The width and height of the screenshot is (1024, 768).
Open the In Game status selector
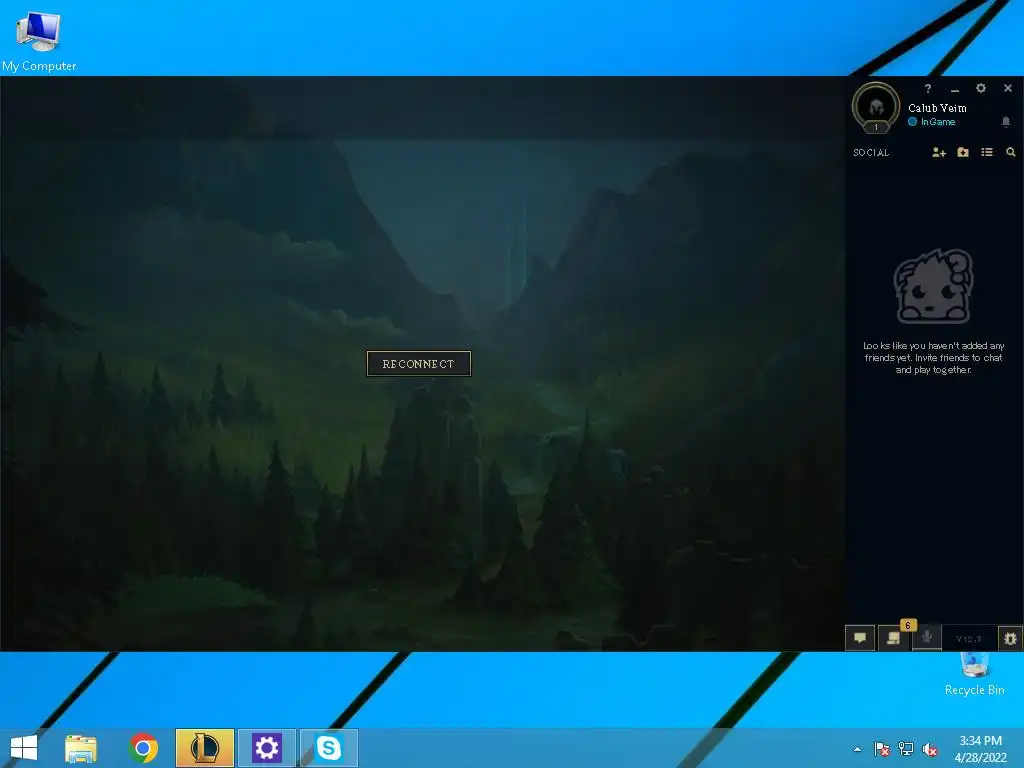pos(932,122)
